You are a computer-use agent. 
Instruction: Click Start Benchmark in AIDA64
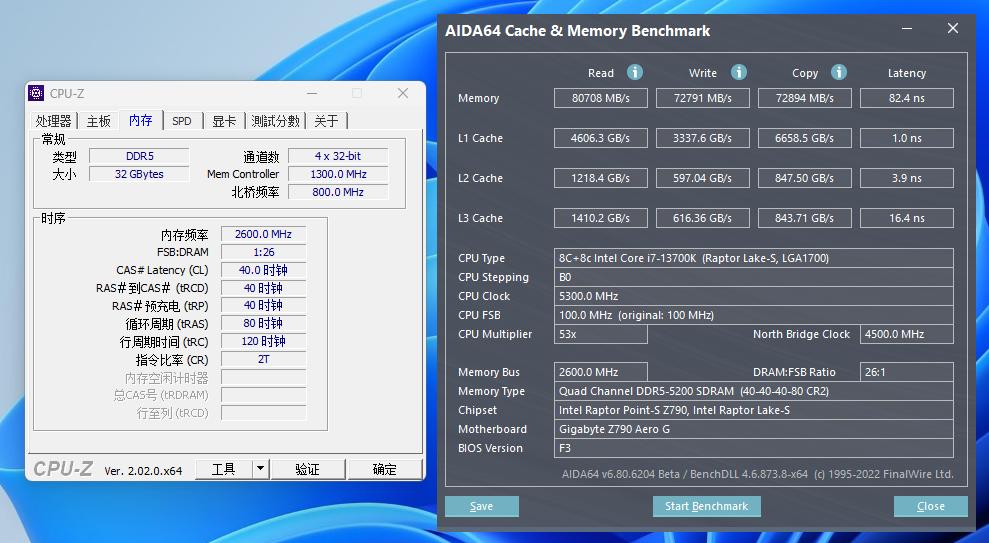[x=706, y=506]
